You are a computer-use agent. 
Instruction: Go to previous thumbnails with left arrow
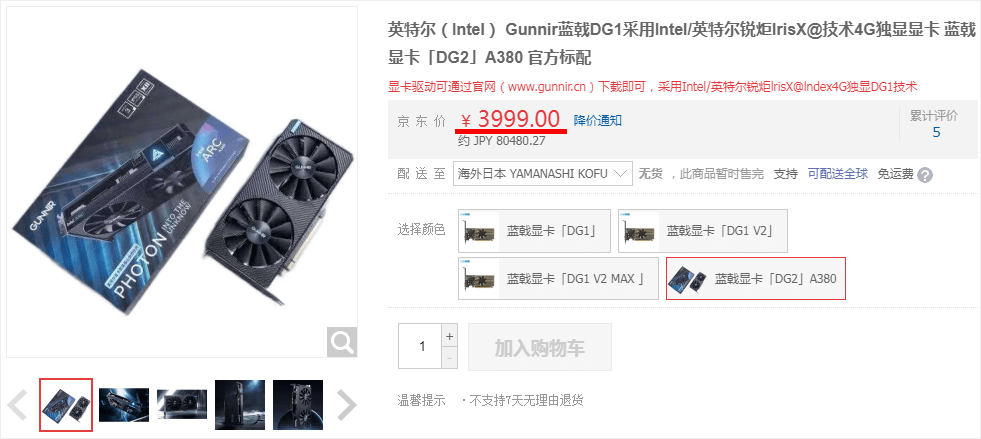coord(18,405)
